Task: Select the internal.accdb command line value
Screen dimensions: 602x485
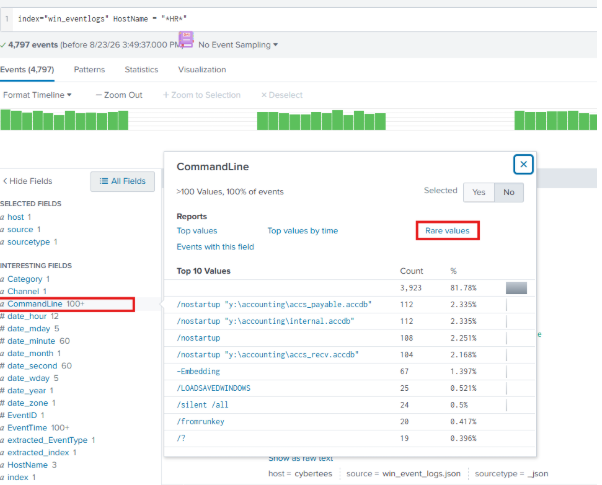Action: click(x=265, y=321)
